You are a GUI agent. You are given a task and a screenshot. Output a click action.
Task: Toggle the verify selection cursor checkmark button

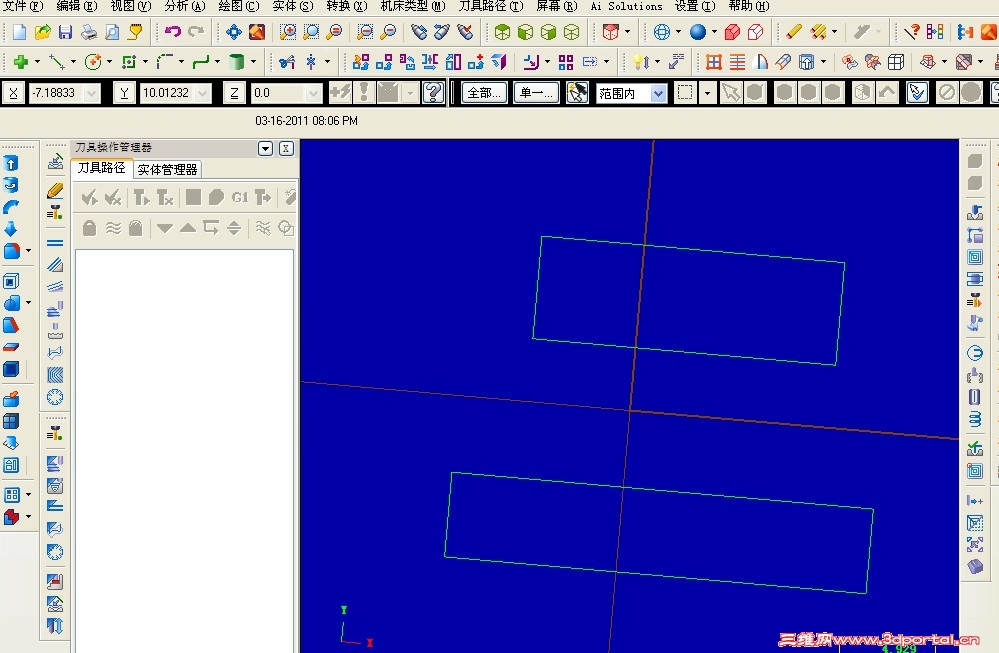(x=917, y=93)
